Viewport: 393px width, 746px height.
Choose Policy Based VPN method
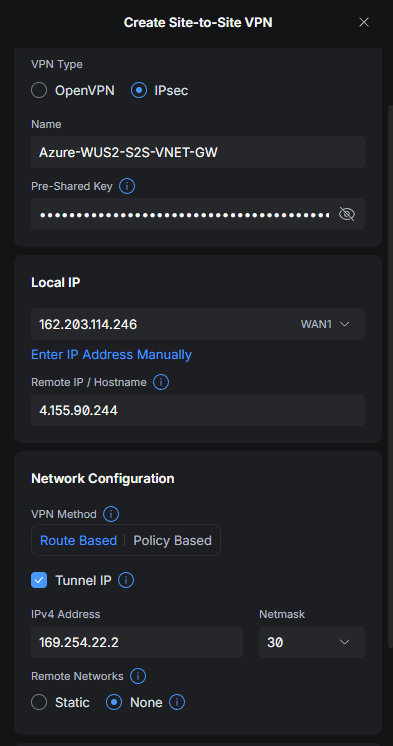pyautogui.click(x=172, y=540)
